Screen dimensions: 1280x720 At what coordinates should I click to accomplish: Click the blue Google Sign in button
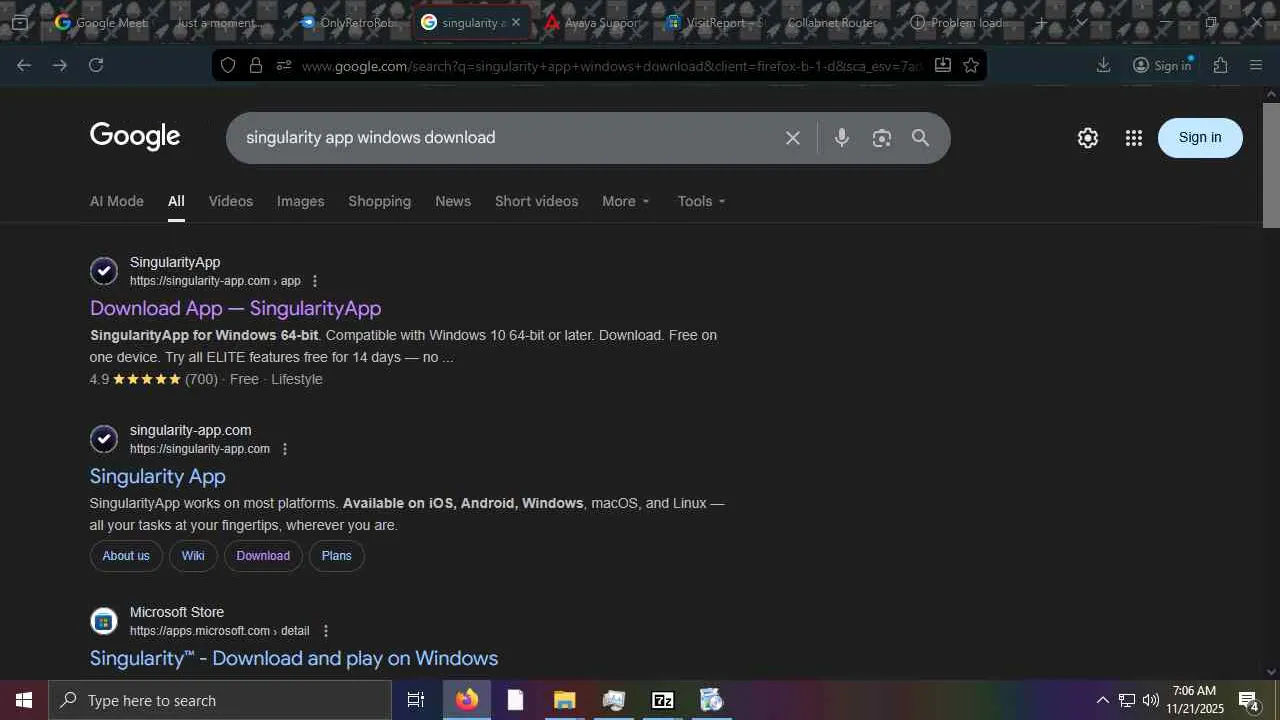point(1200,138)
